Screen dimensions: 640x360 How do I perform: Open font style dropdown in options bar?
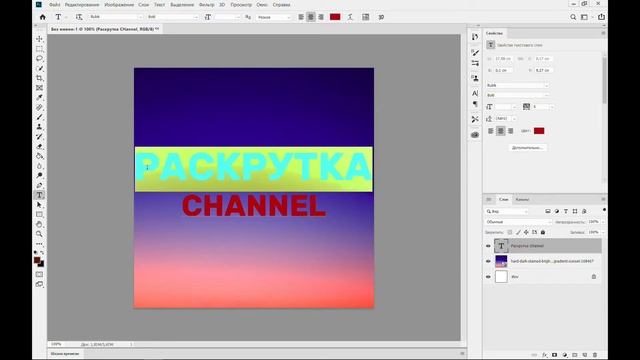click(x=172, y=17)
